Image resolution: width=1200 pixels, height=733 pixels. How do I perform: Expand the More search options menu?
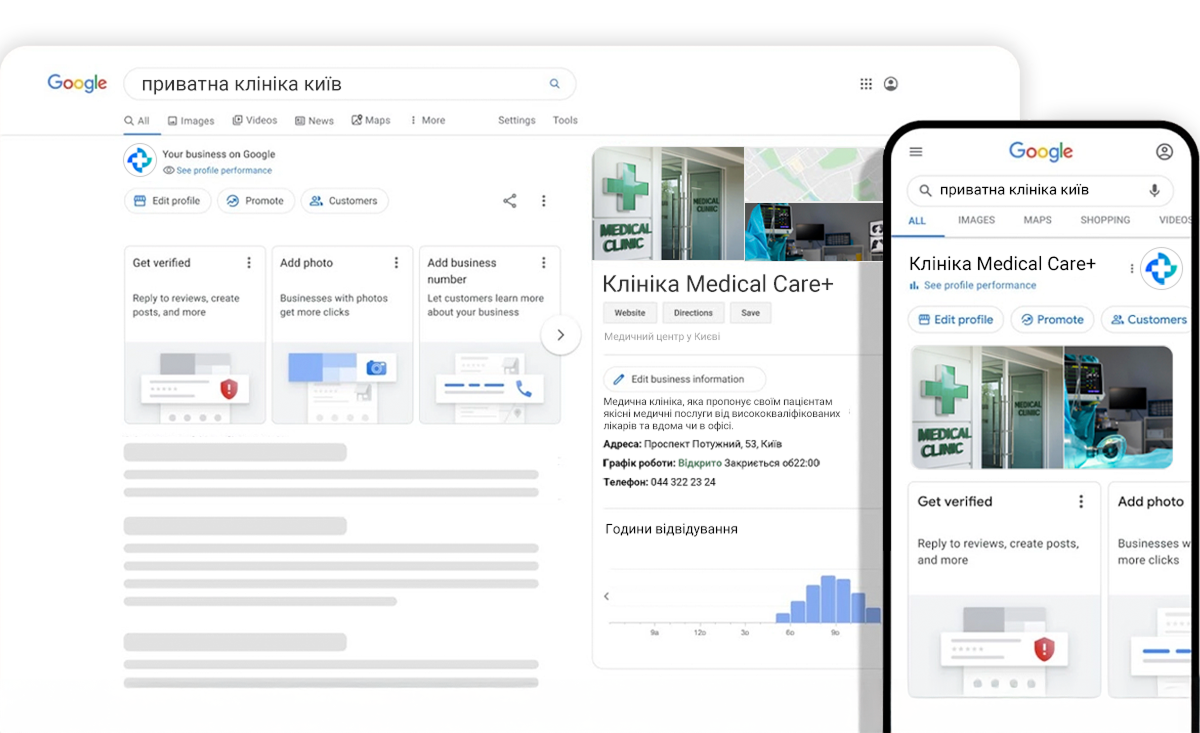tap(427, 120)
